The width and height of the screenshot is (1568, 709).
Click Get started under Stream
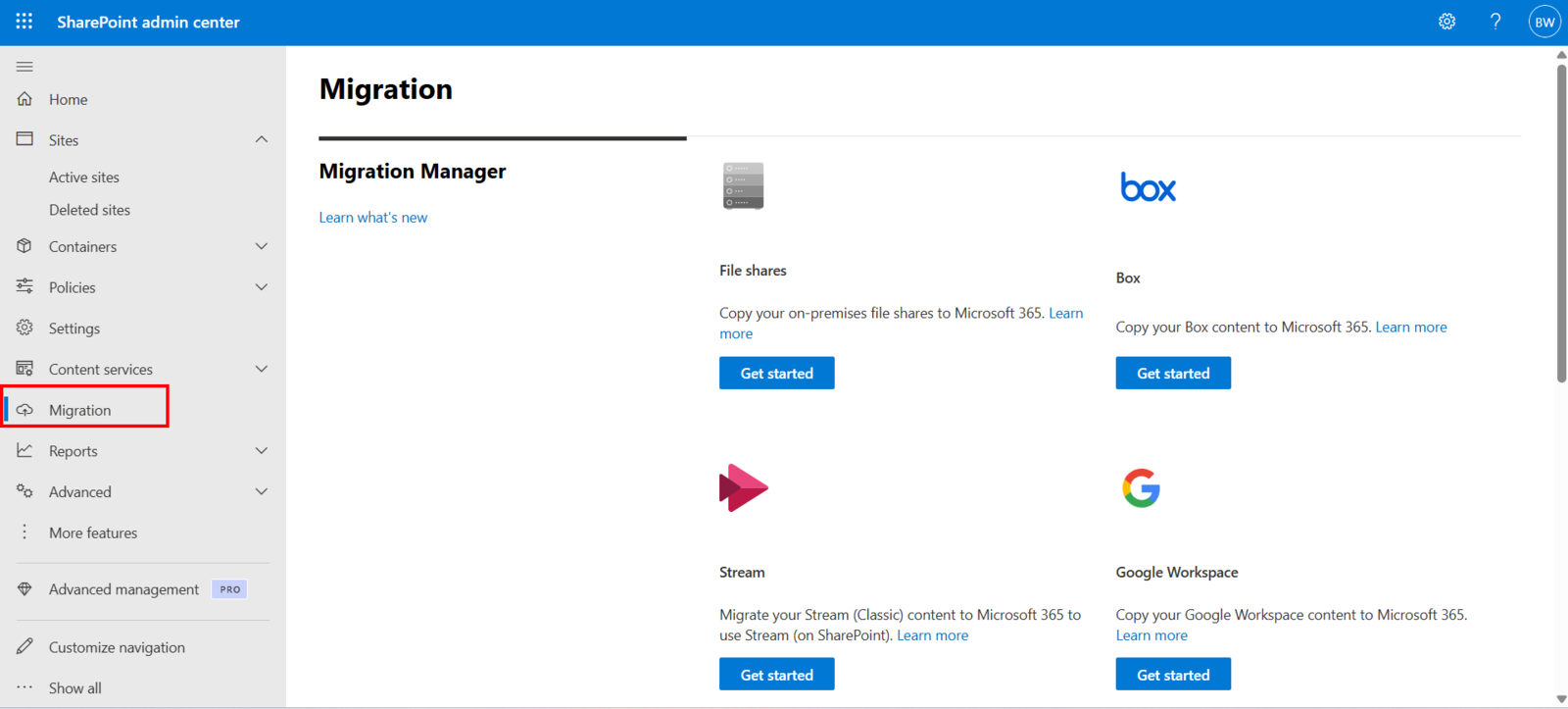(777, 675)
